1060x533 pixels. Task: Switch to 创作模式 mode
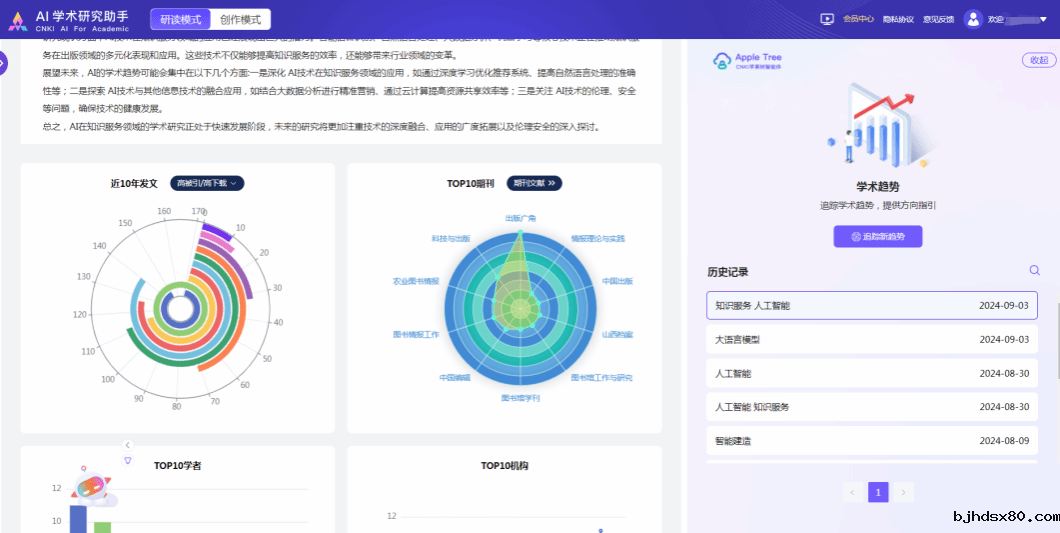click(240, 20)
